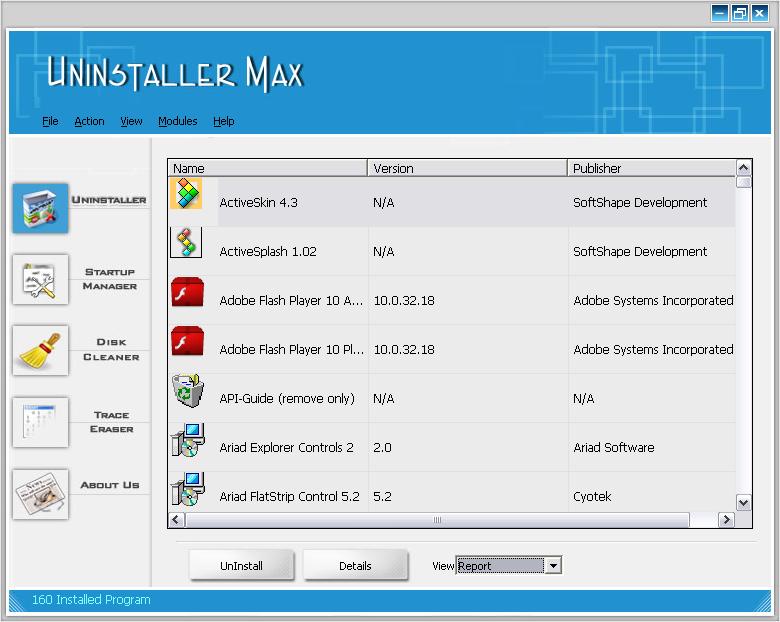Click version 2.0 of Ariad Explorer Controls
Screen dimensions: 780x622
(x=382, y=447)
